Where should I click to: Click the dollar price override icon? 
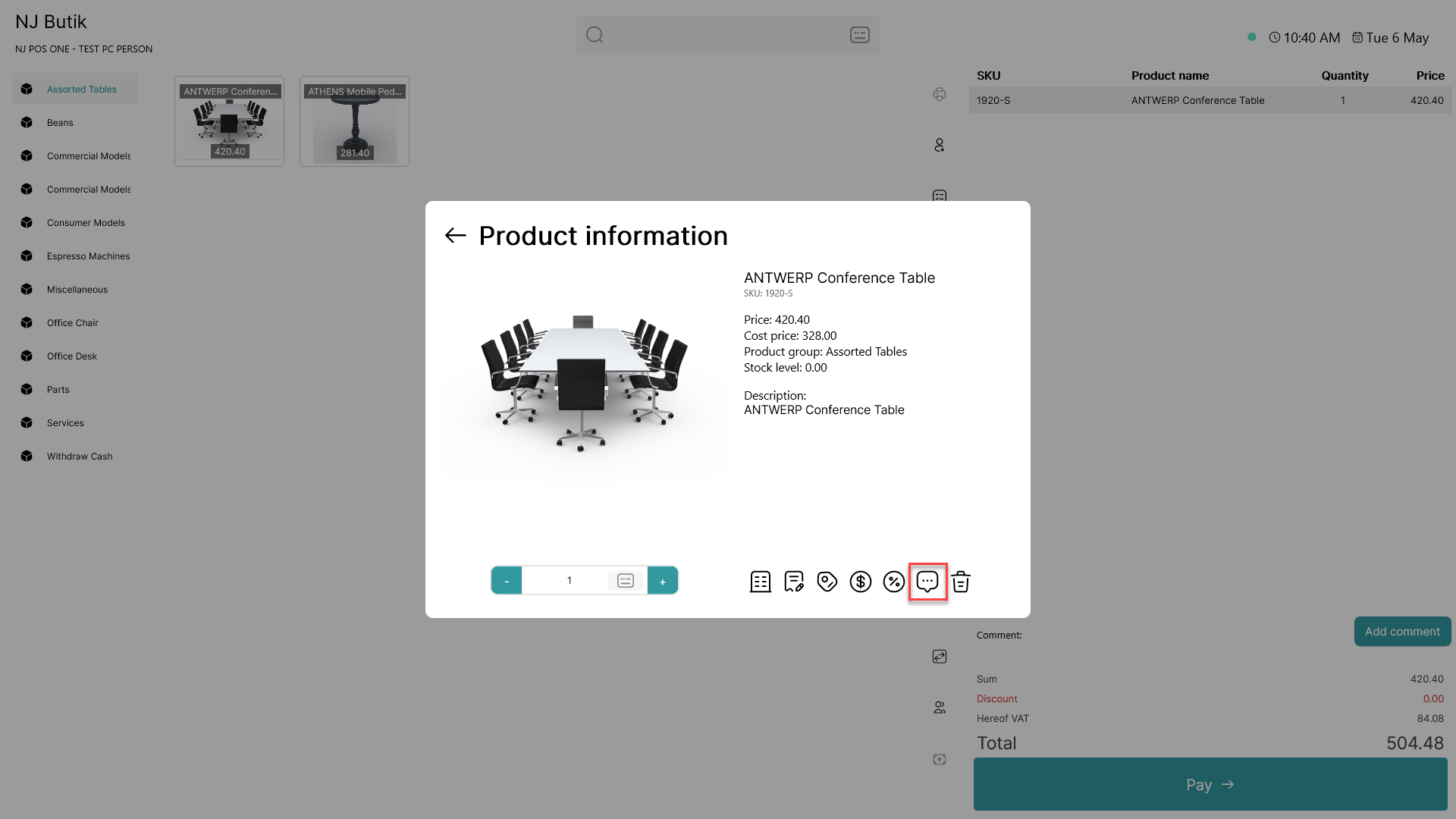(x=861, y=582)
